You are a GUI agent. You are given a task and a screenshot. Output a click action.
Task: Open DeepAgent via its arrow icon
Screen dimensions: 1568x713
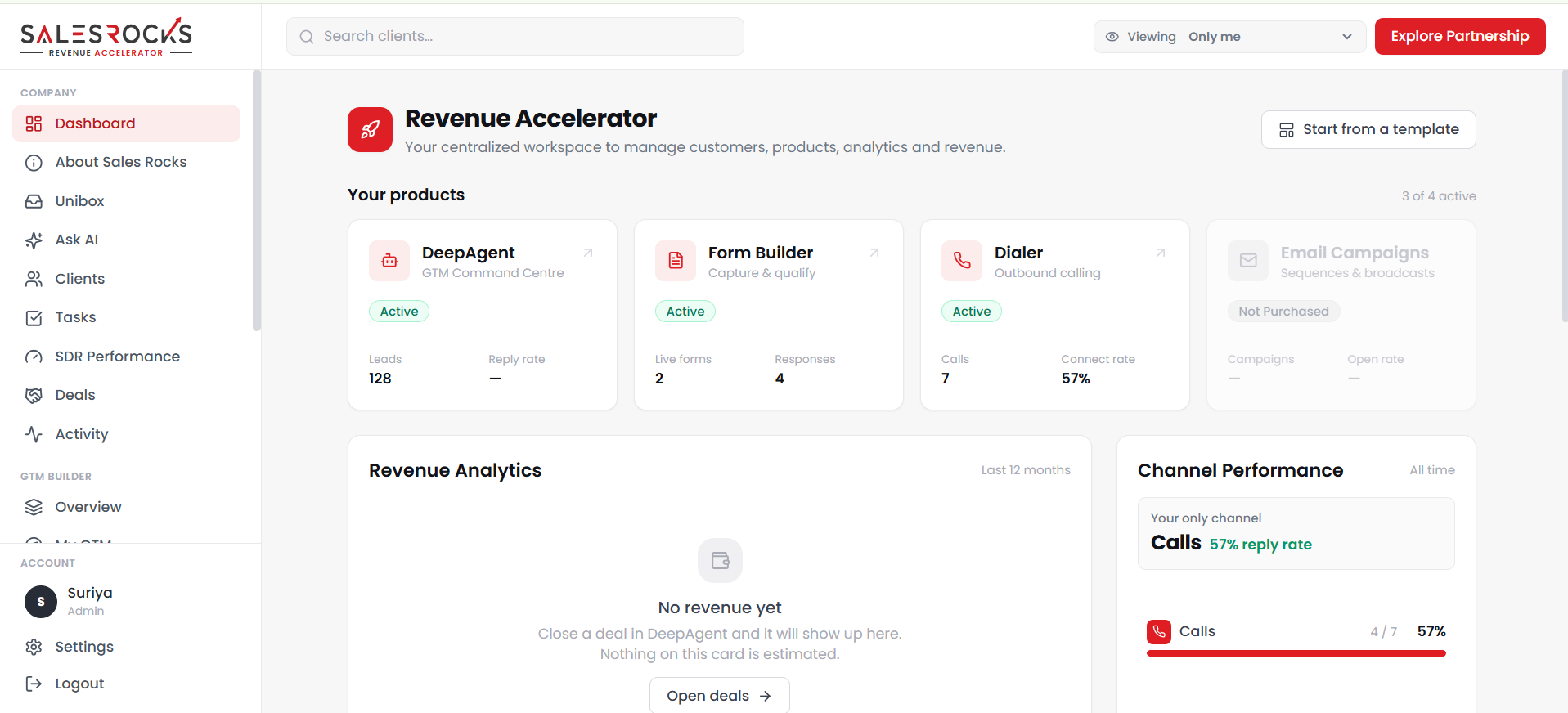tap(588, 253)
